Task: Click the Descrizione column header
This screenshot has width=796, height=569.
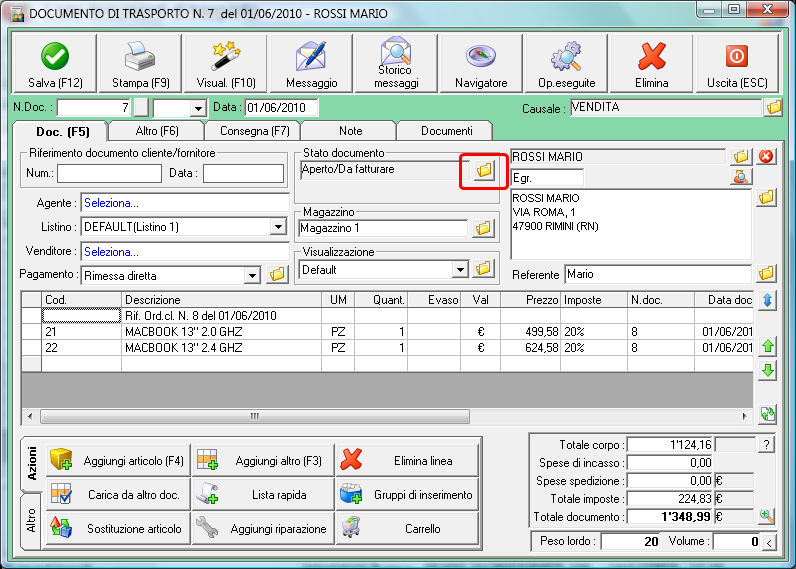Action: tap(221, 299)
